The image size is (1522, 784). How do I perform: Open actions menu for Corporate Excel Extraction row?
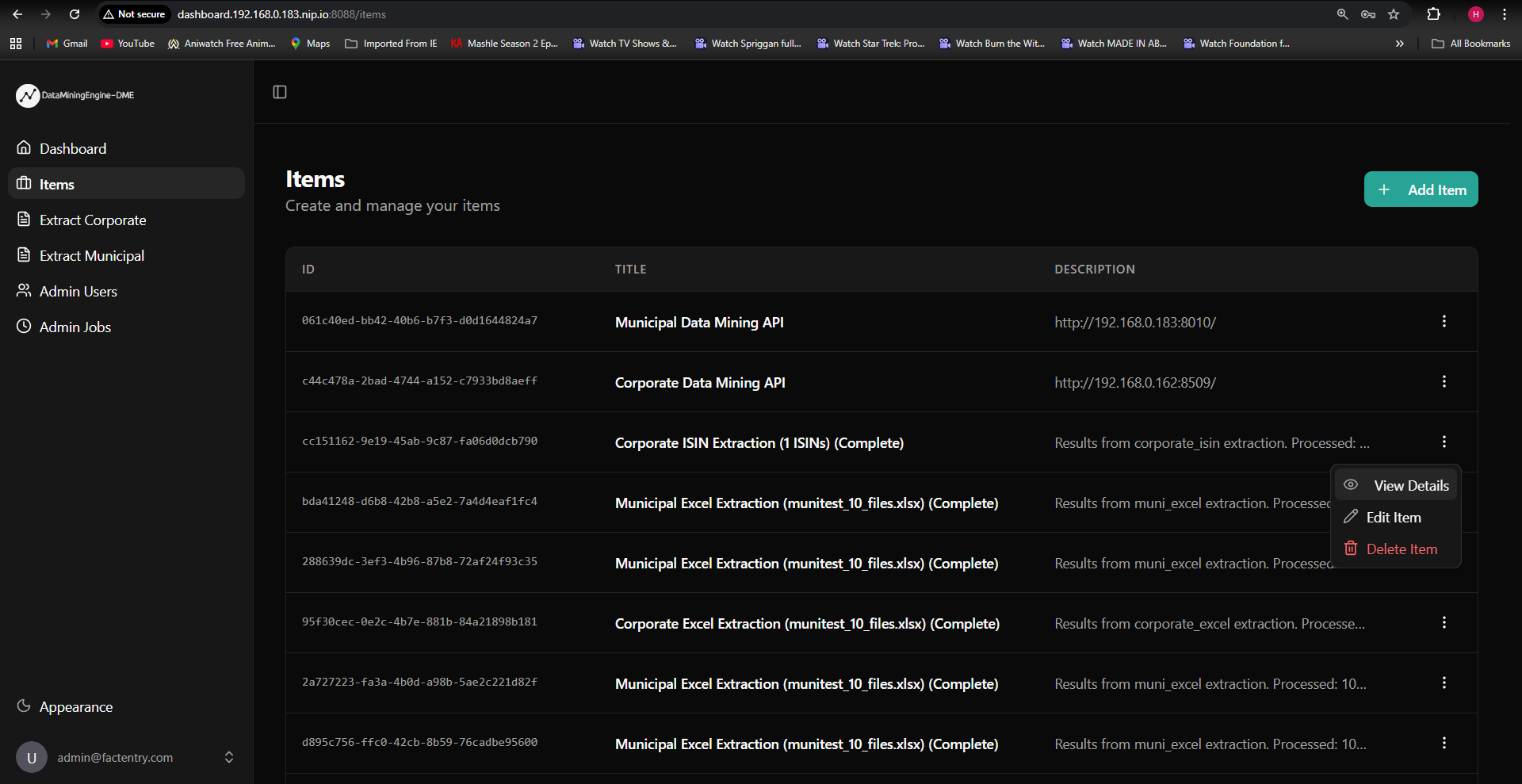pos(1444,622)
